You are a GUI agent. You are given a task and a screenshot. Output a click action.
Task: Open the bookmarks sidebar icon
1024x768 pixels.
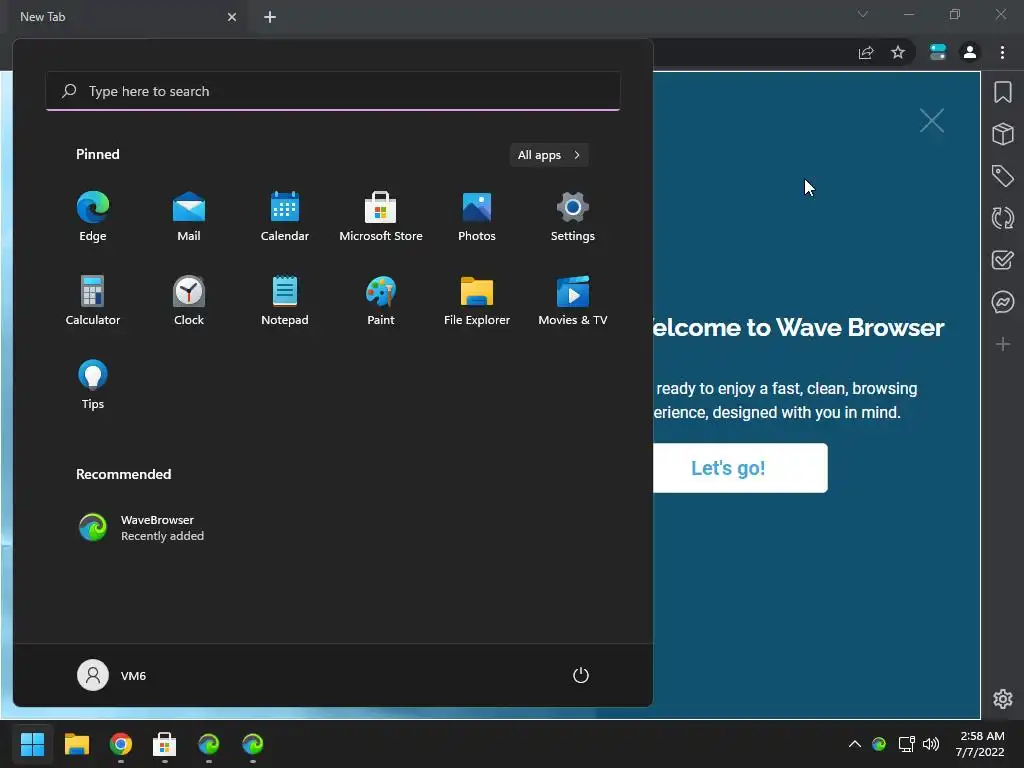1003,92
